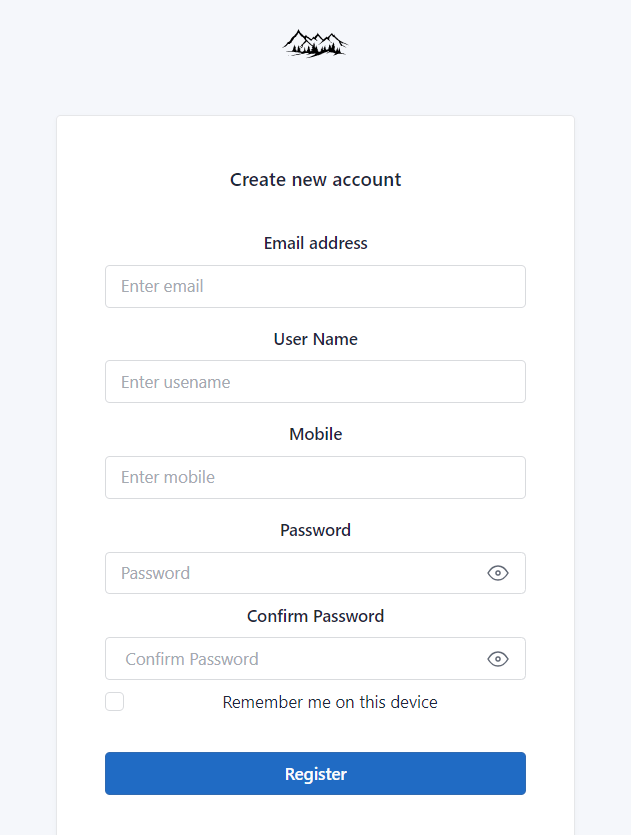Image resolution: width=631 pixels, height=835 pixels.
Task: Show the Password field characters using the eye icon
Action: (498, 573)
